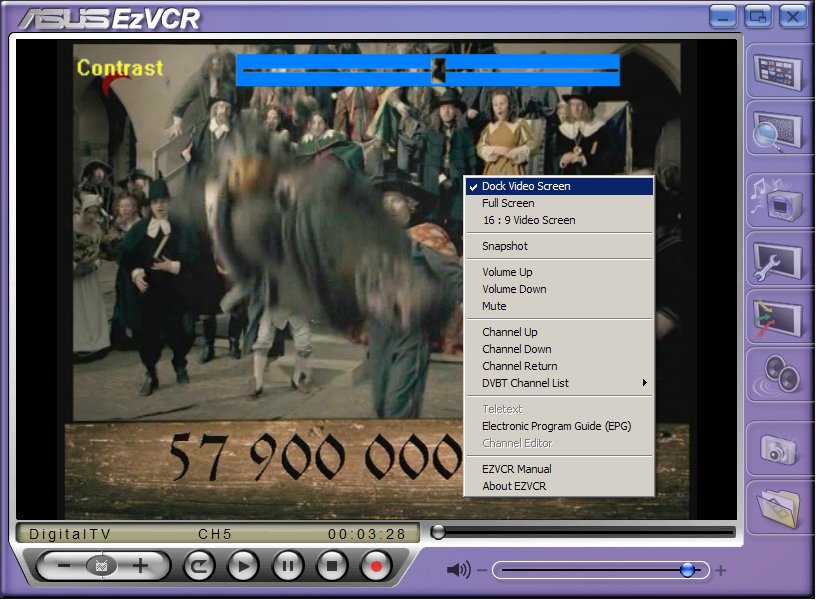This screenshot has width=816, height=600.
Task: Select Full Screen from the context menu
Action: pyautogui.click(x=508, y=203)
